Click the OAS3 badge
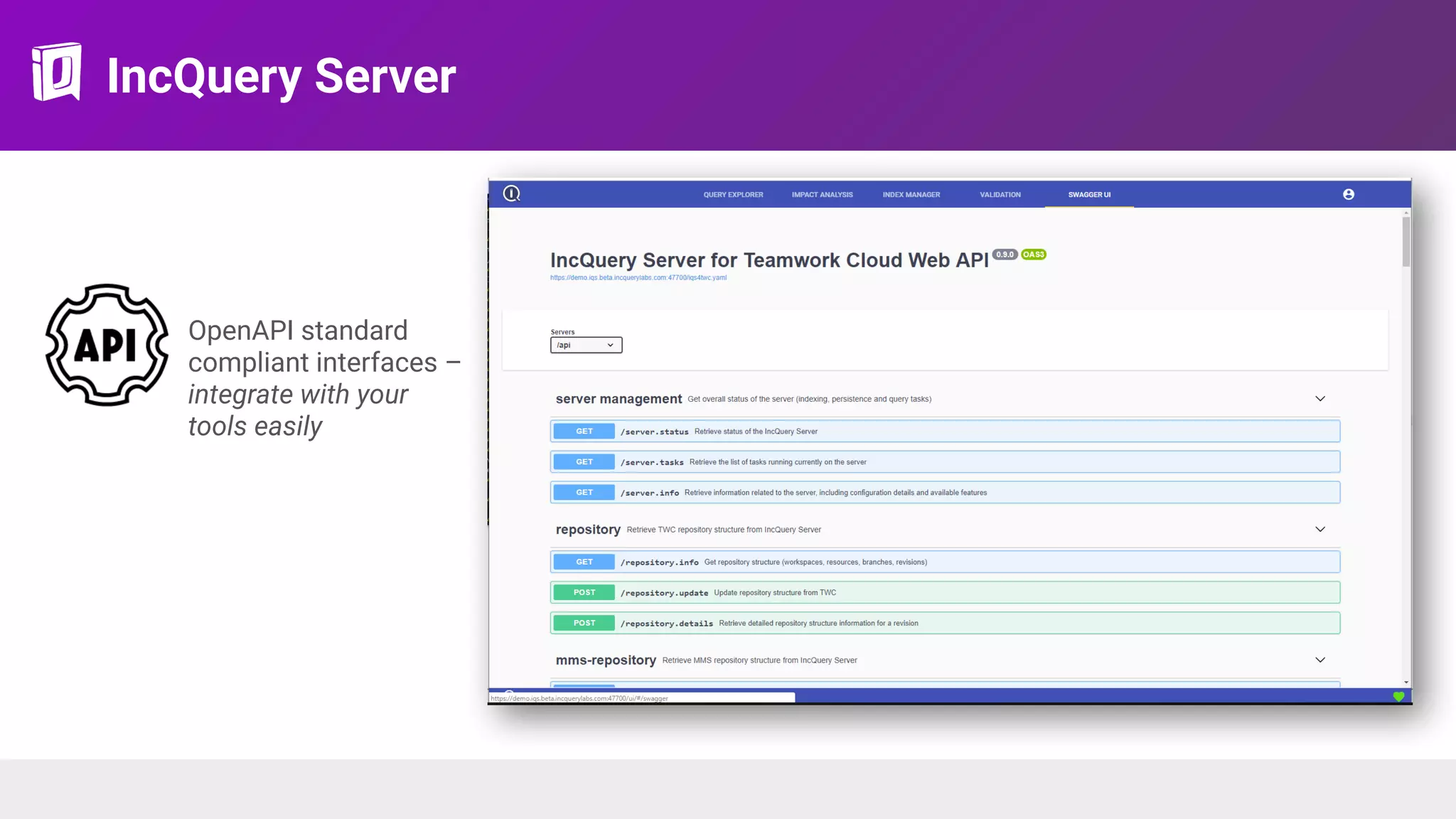 tap(1034, 255)
